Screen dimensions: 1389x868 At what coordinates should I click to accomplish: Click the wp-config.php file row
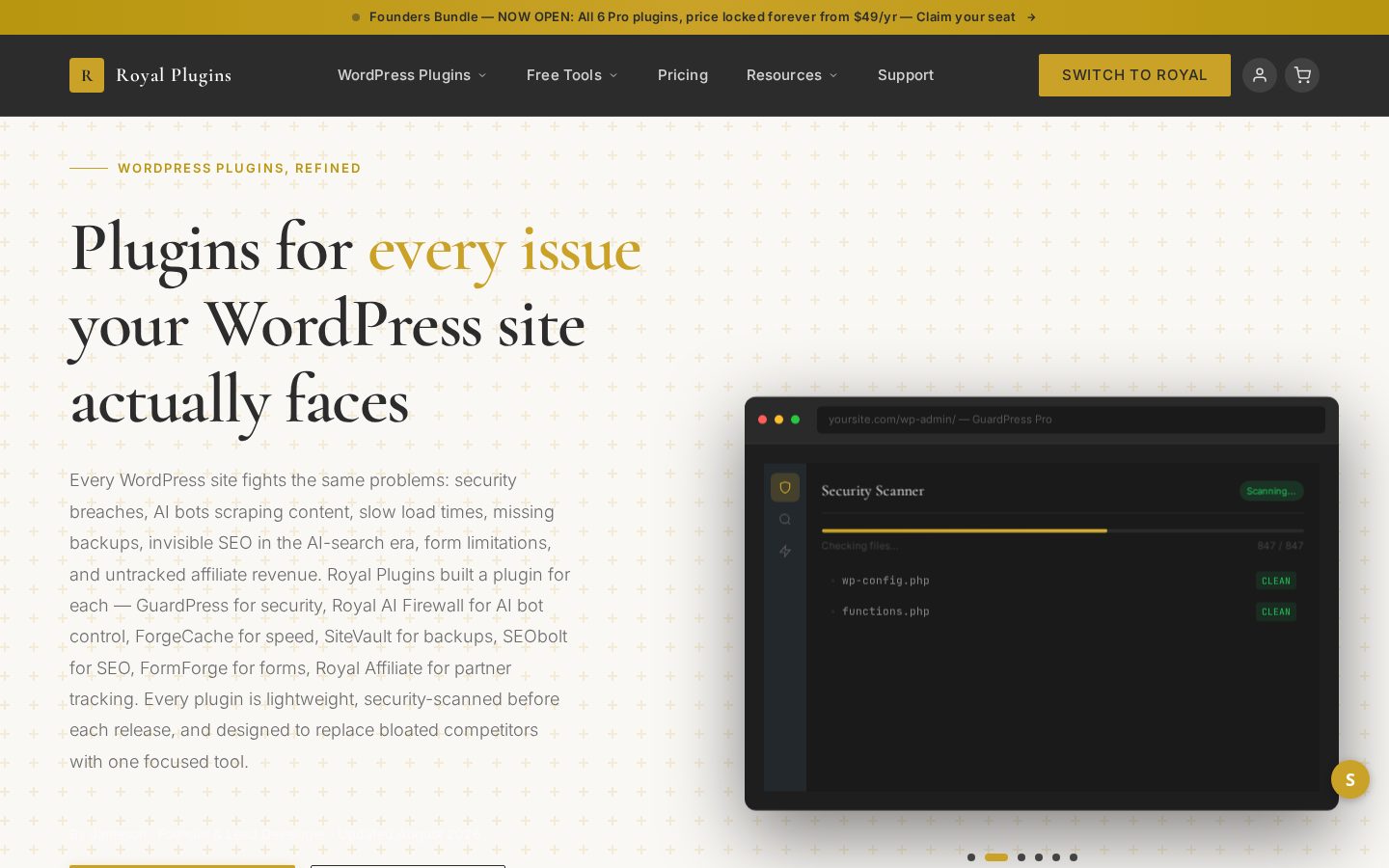(1062, 581)
